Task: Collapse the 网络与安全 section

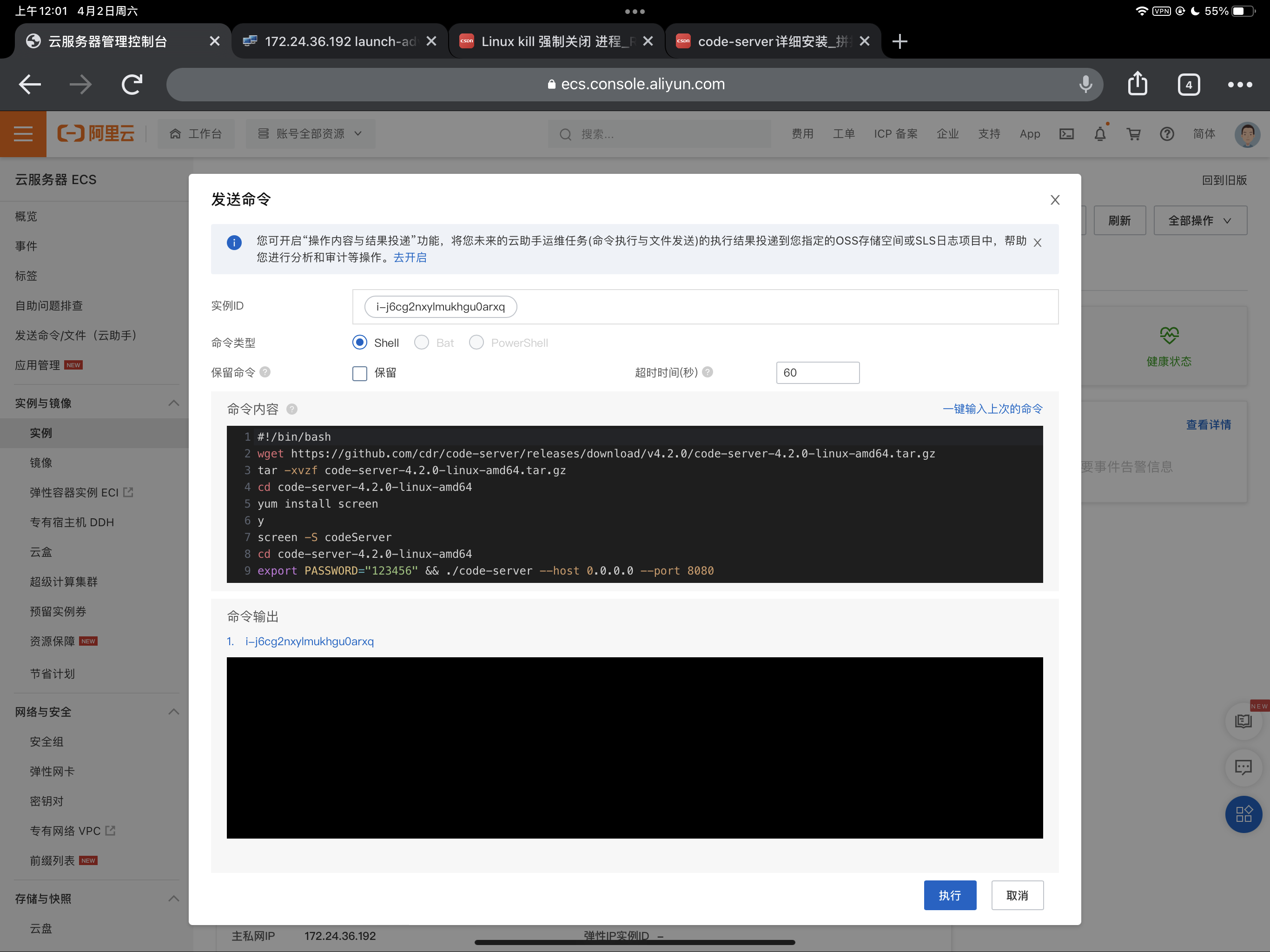Action: click(173, 711)
